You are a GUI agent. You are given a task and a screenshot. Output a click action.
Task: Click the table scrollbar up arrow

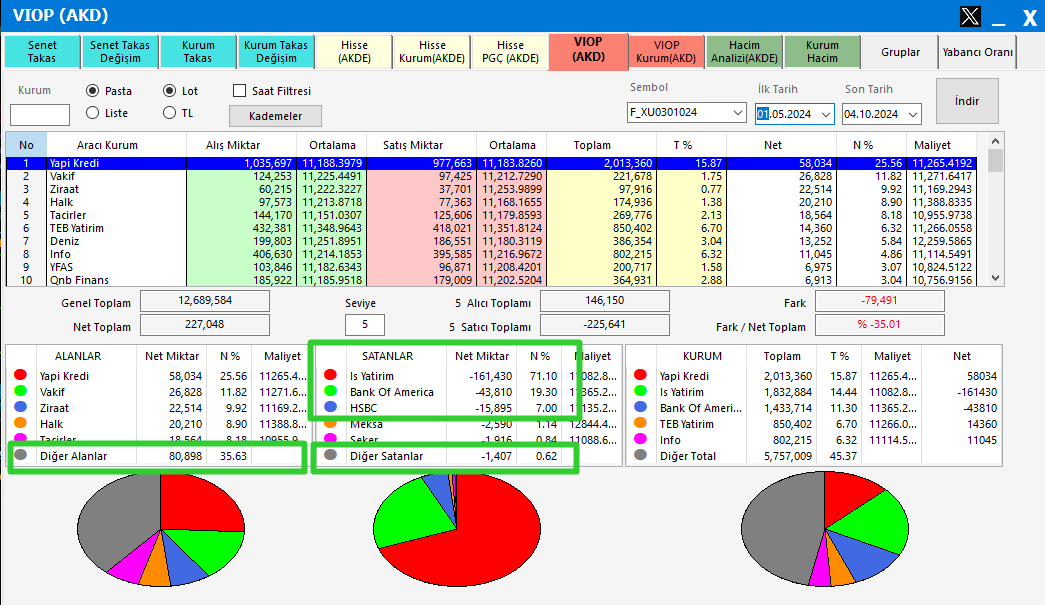(x=996, y=141)
